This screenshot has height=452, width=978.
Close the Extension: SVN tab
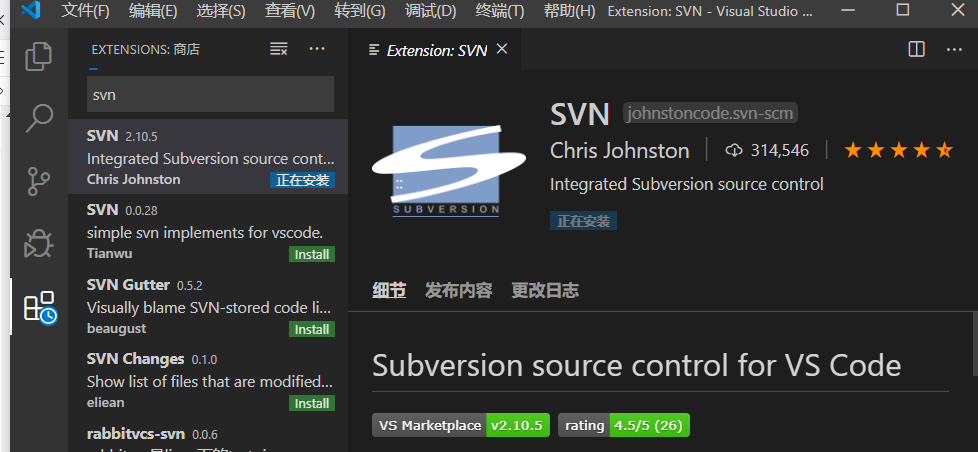501,49
